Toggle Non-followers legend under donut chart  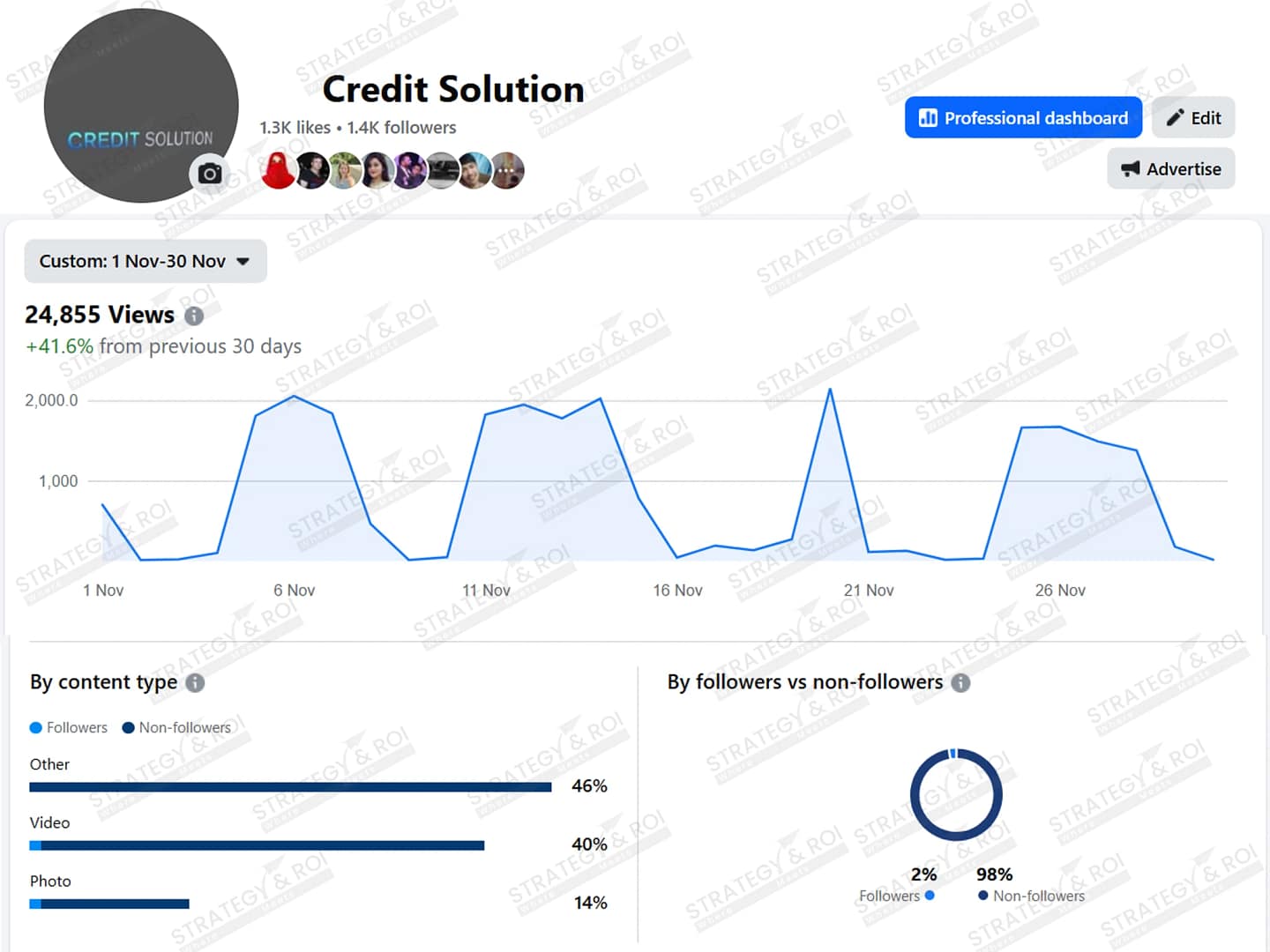tap(1030, 896)
